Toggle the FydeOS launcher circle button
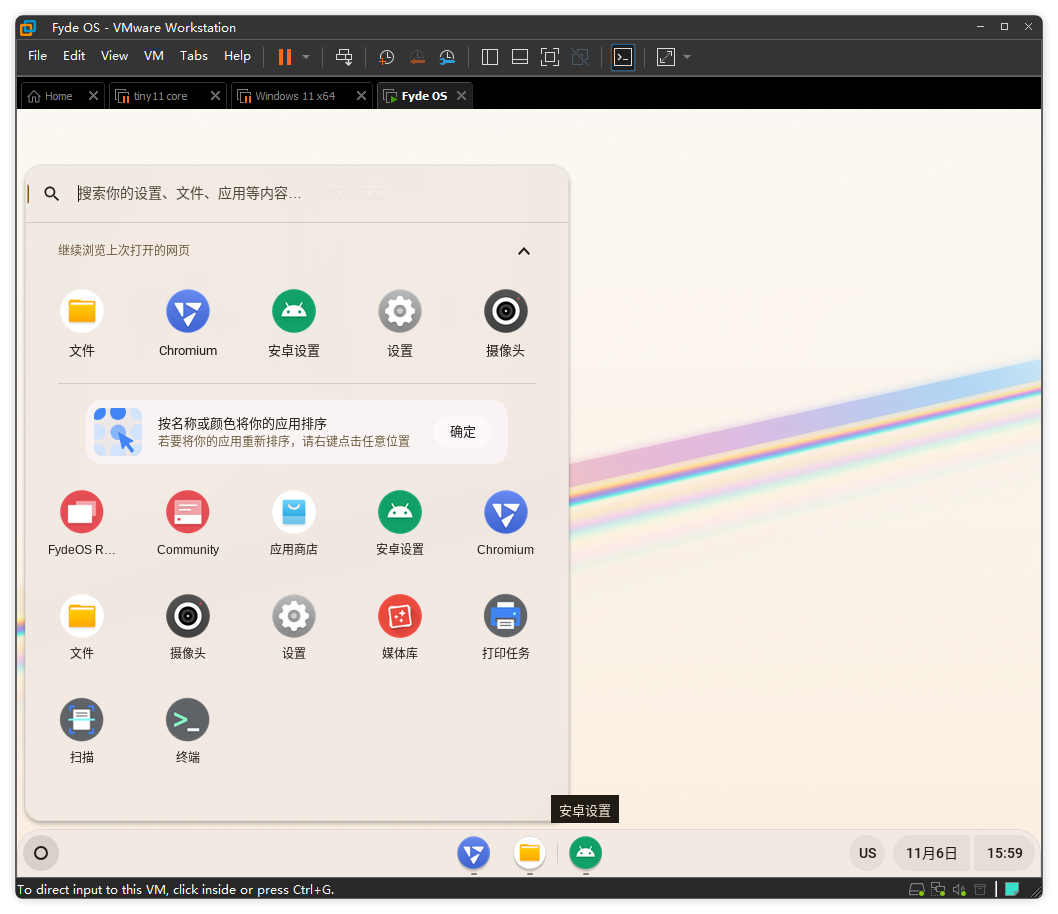The height and width of the screenshot is (914, 1058). click(x=41, y=853)
